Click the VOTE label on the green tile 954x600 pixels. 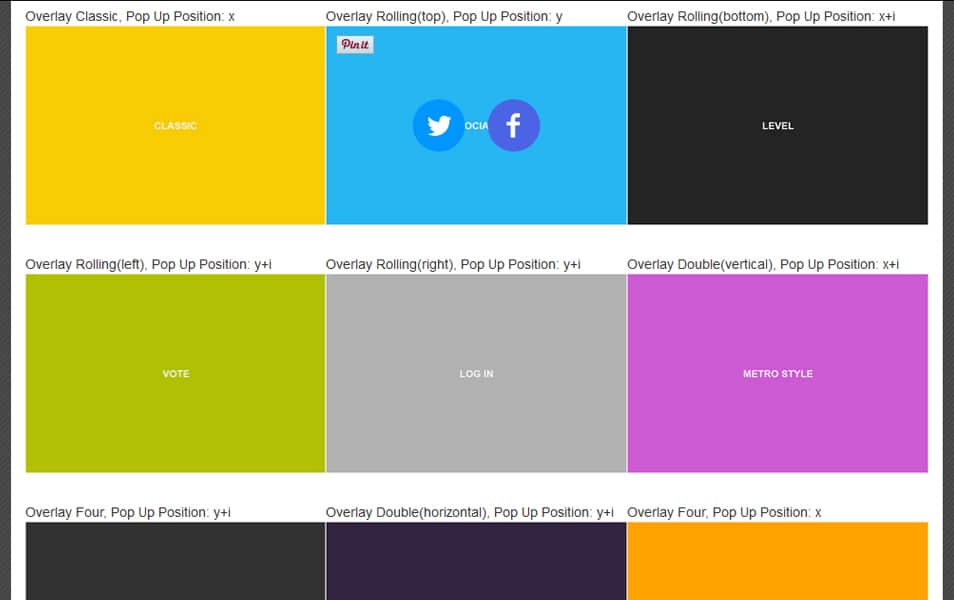pos(176,373)
